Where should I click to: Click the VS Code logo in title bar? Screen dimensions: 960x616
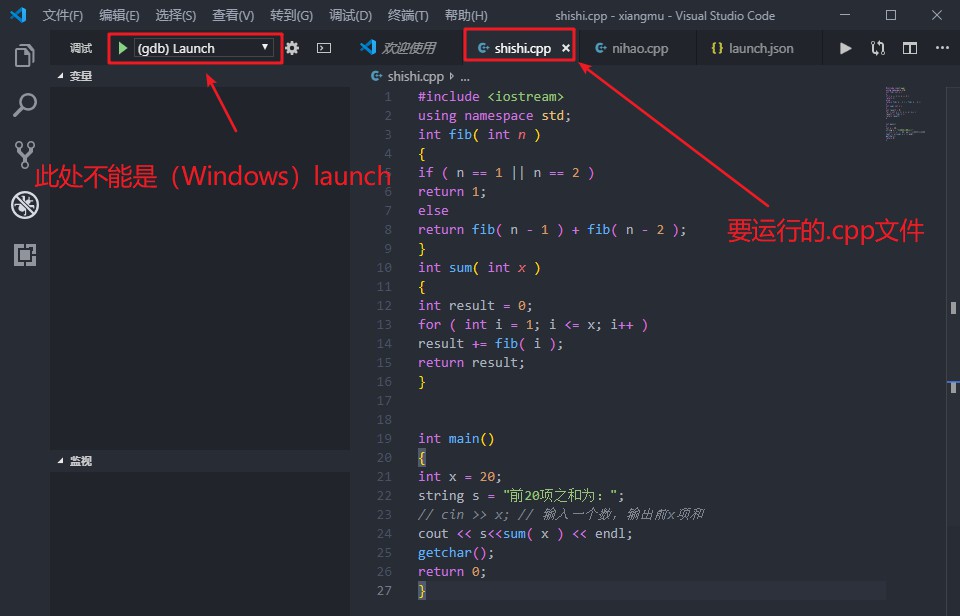(x=18, y=15)
